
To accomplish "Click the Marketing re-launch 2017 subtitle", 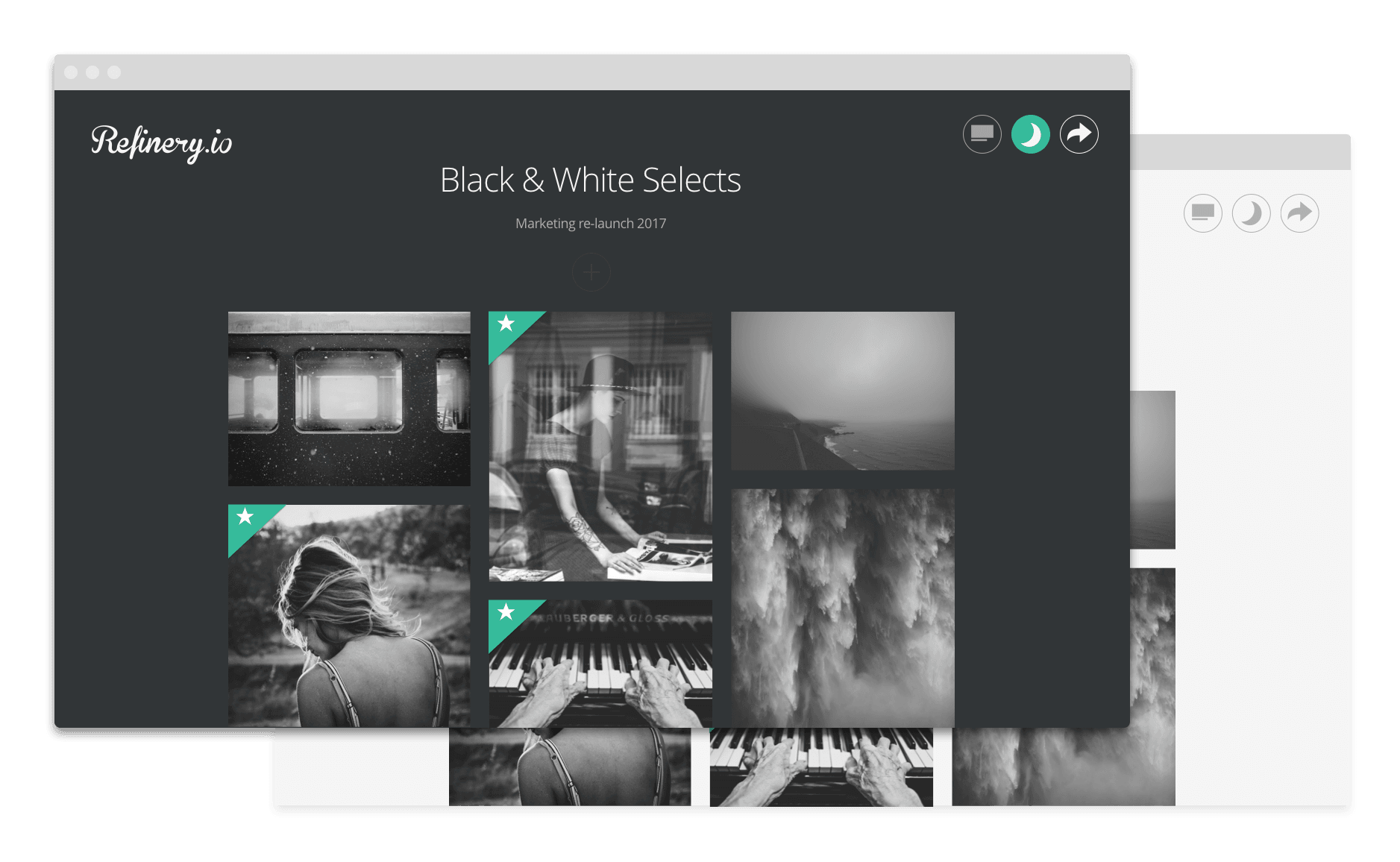I will point(590,224).
